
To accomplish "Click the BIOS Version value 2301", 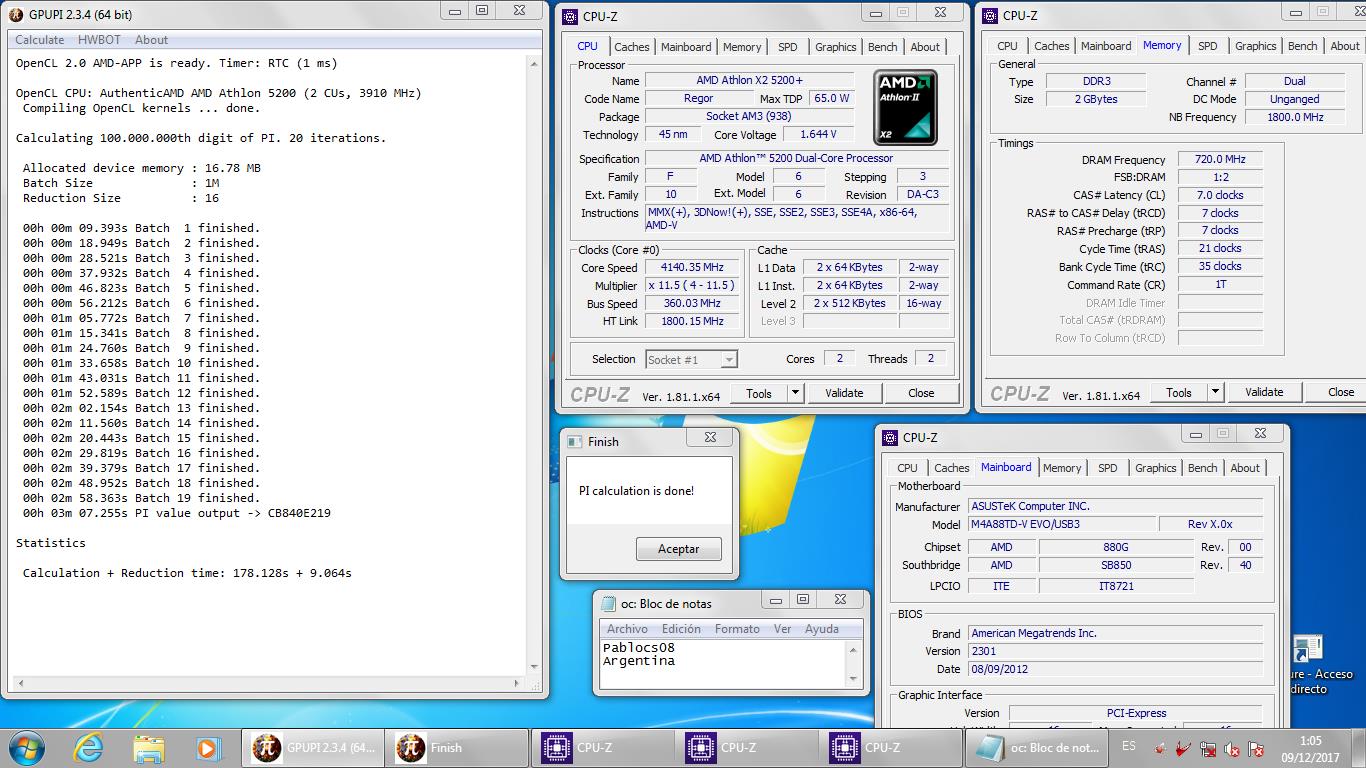I will [1115, 651].
